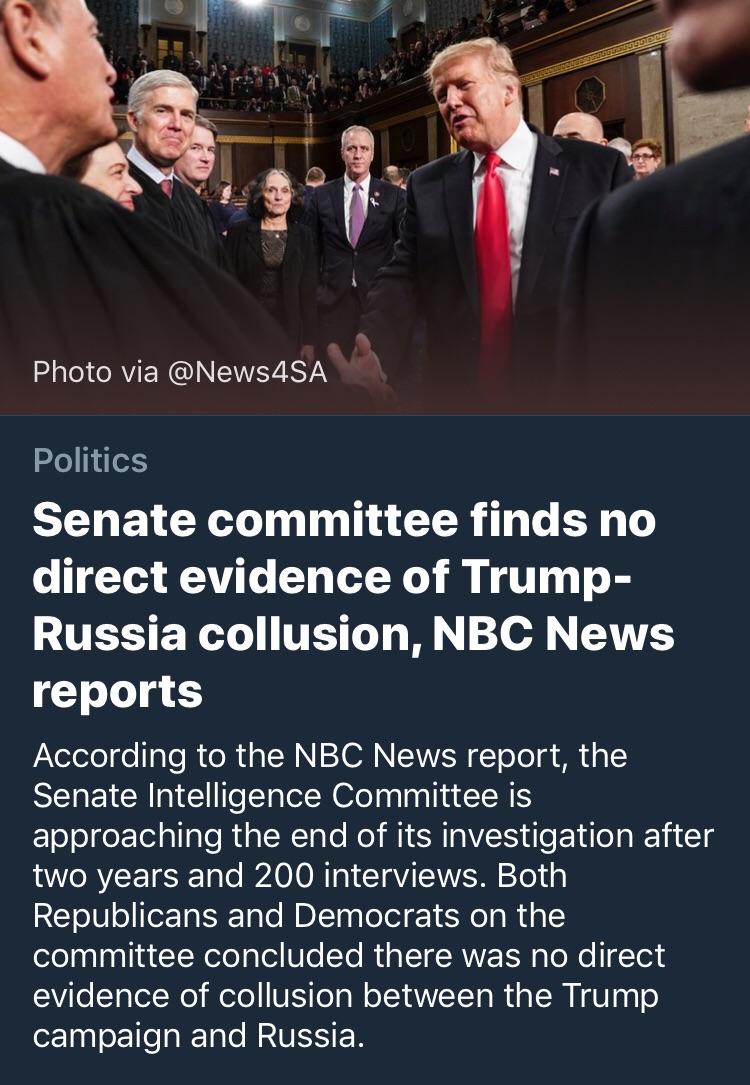Image resolution: width=750 pixels, height=1085 pixels.
Task: Click "Russia collusion," in the headline
Action: click(x=228, y=635)
